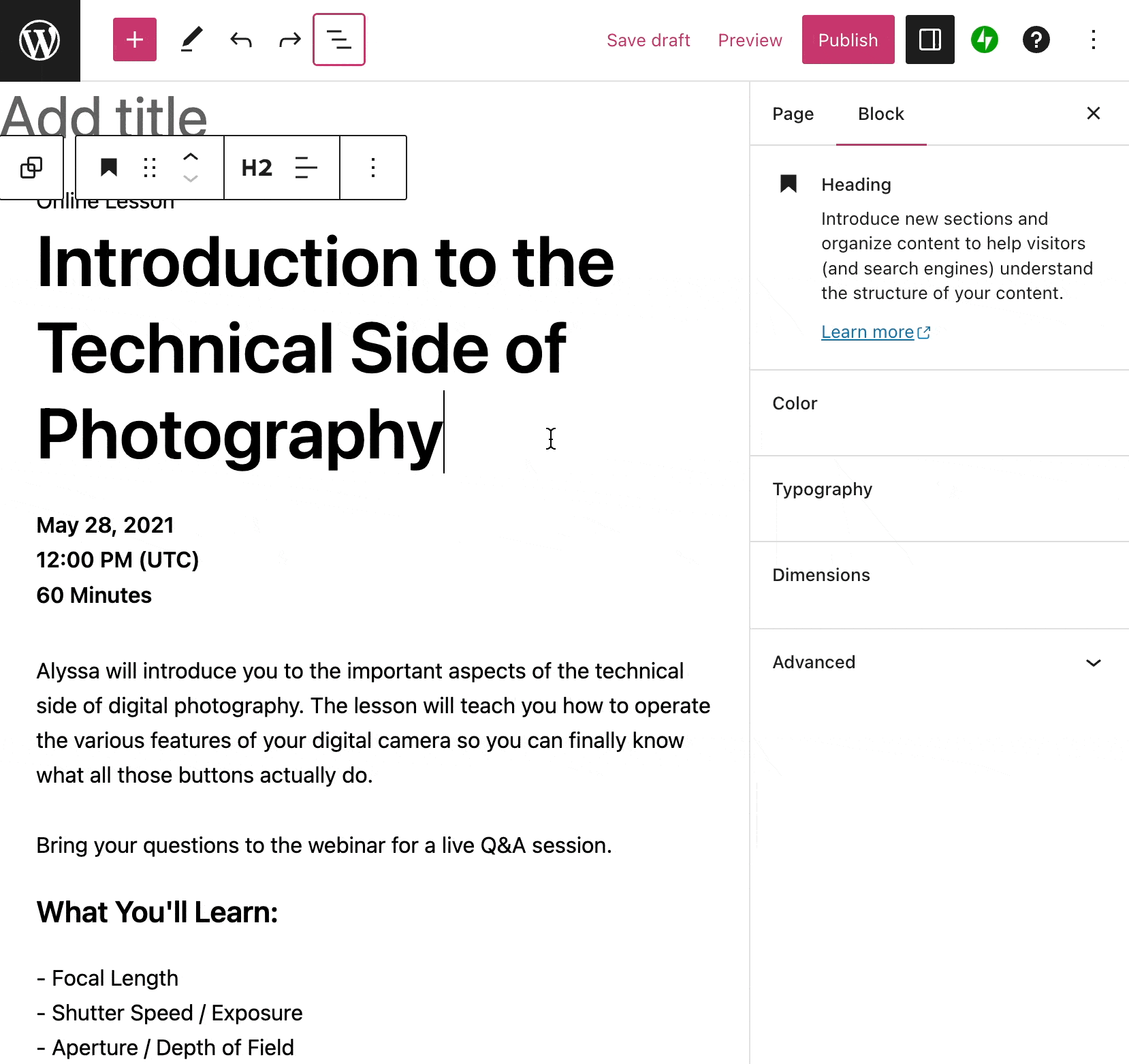Open block toolbar more options menu

[373, 168]
